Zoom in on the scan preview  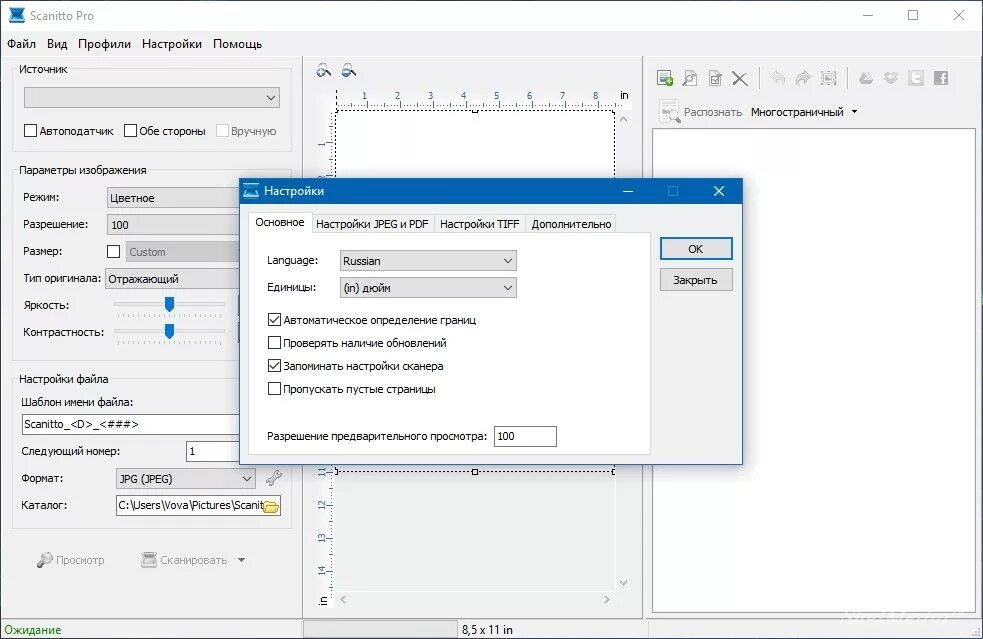(324, 70)
